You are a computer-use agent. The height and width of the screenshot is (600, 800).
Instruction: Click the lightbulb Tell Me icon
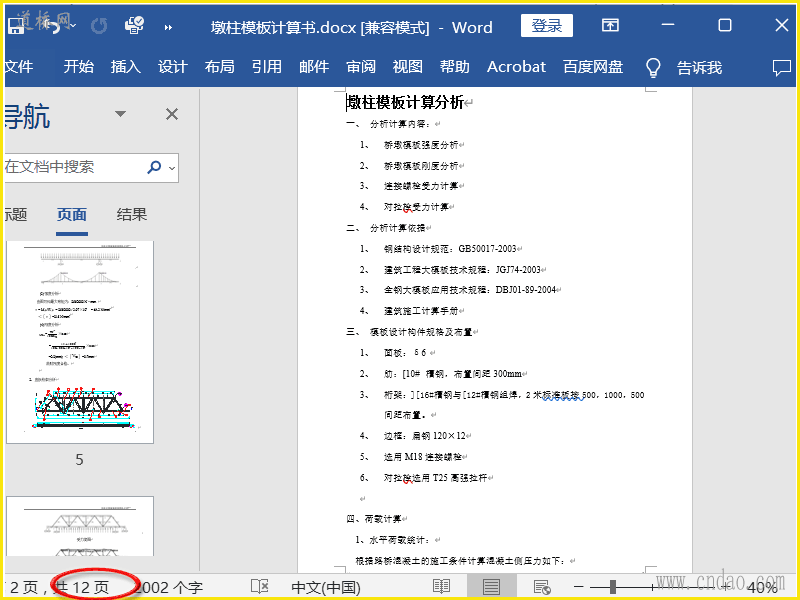[x=653, y=67]
